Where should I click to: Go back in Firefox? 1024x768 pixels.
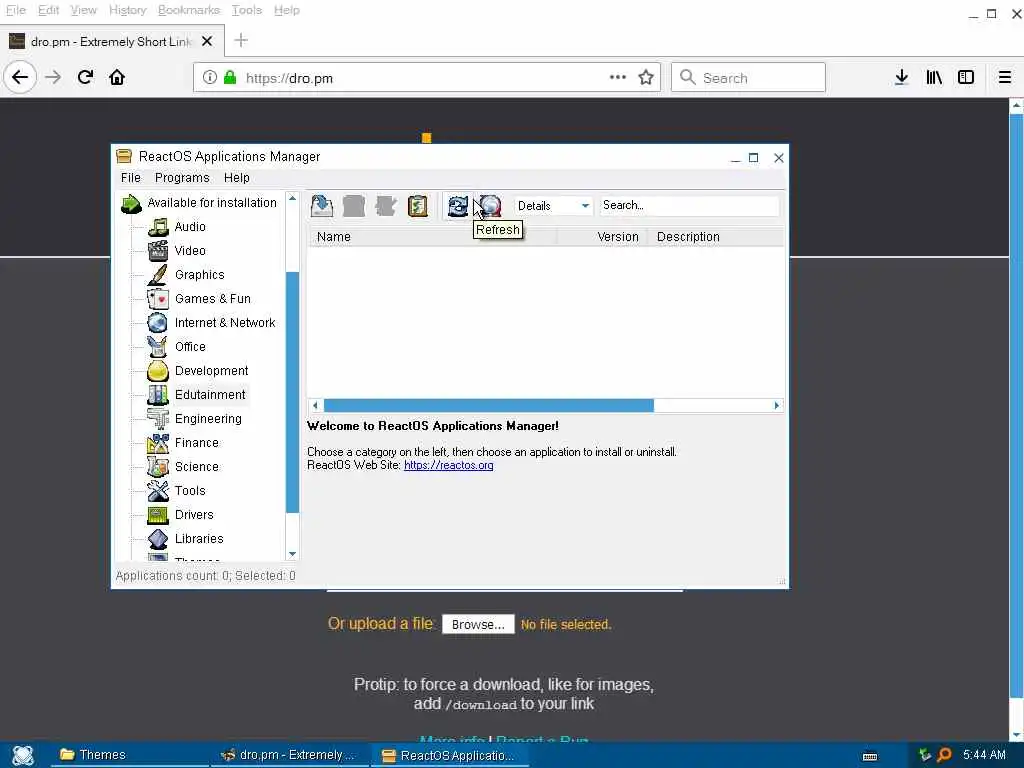click(x=20, y=77)
